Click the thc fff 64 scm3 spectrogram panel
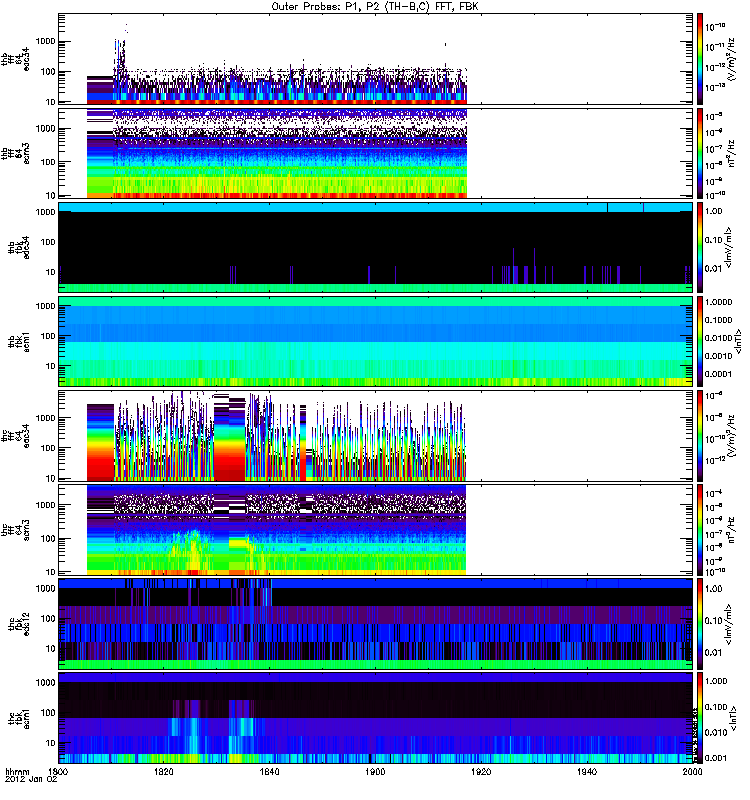750x800 pixels. tap(375, 530)
